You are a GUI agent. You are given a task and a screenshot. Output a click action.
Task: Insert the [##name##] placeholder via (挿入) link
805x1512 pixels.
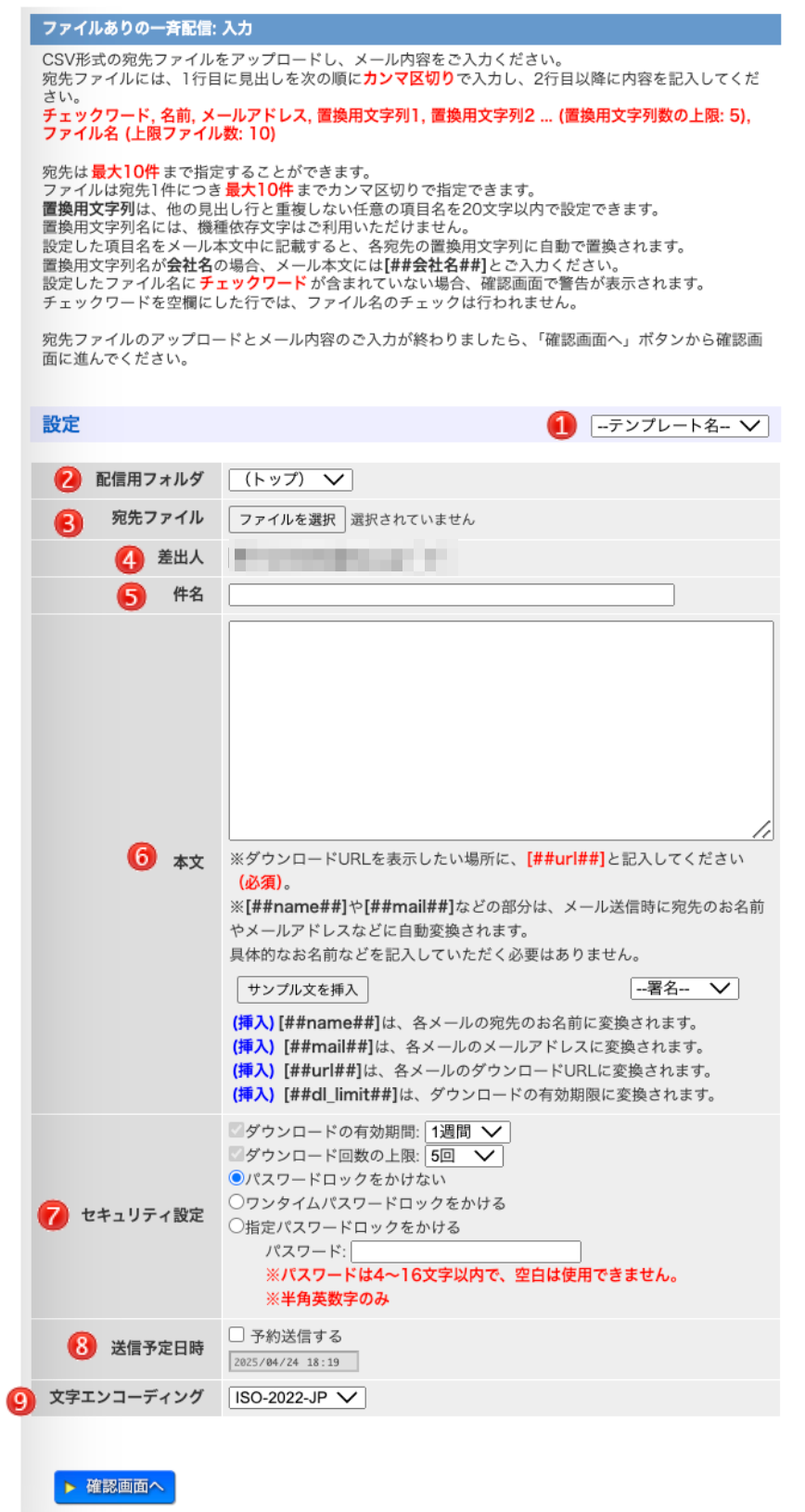(253, 1022)
